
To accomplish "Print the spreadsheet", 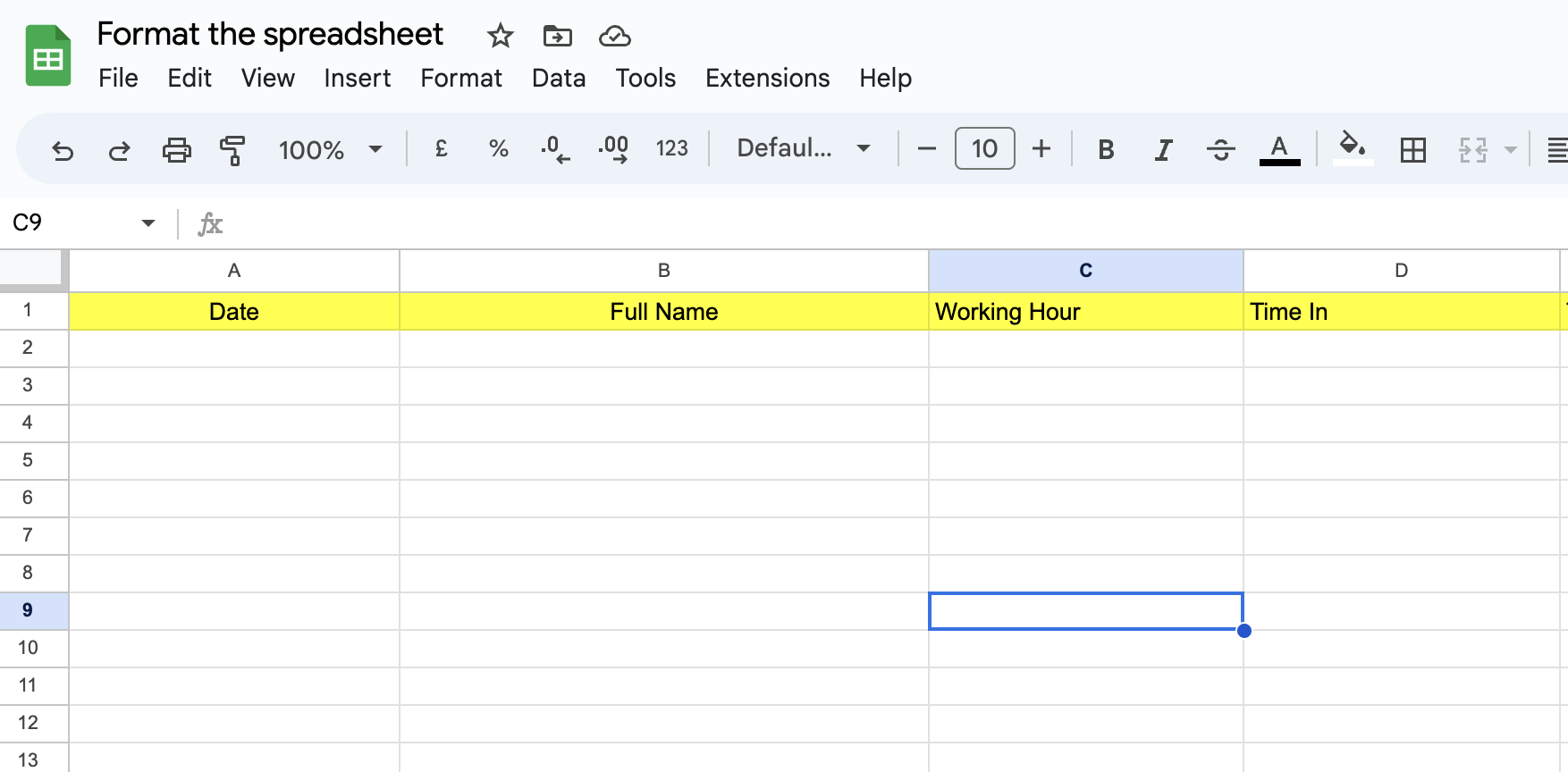I will pos(177,149).
